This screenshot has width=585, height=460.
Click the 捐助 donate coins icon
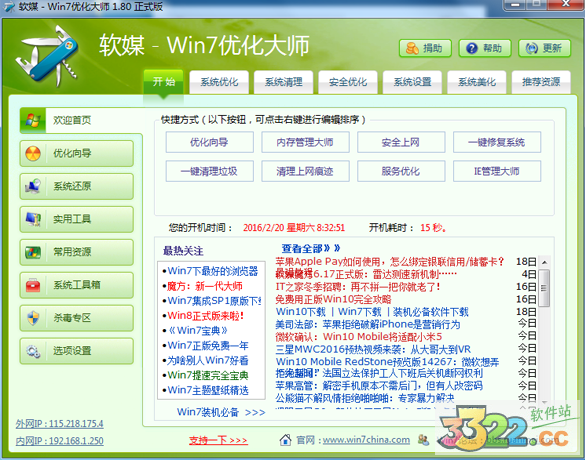click(412, 48)
